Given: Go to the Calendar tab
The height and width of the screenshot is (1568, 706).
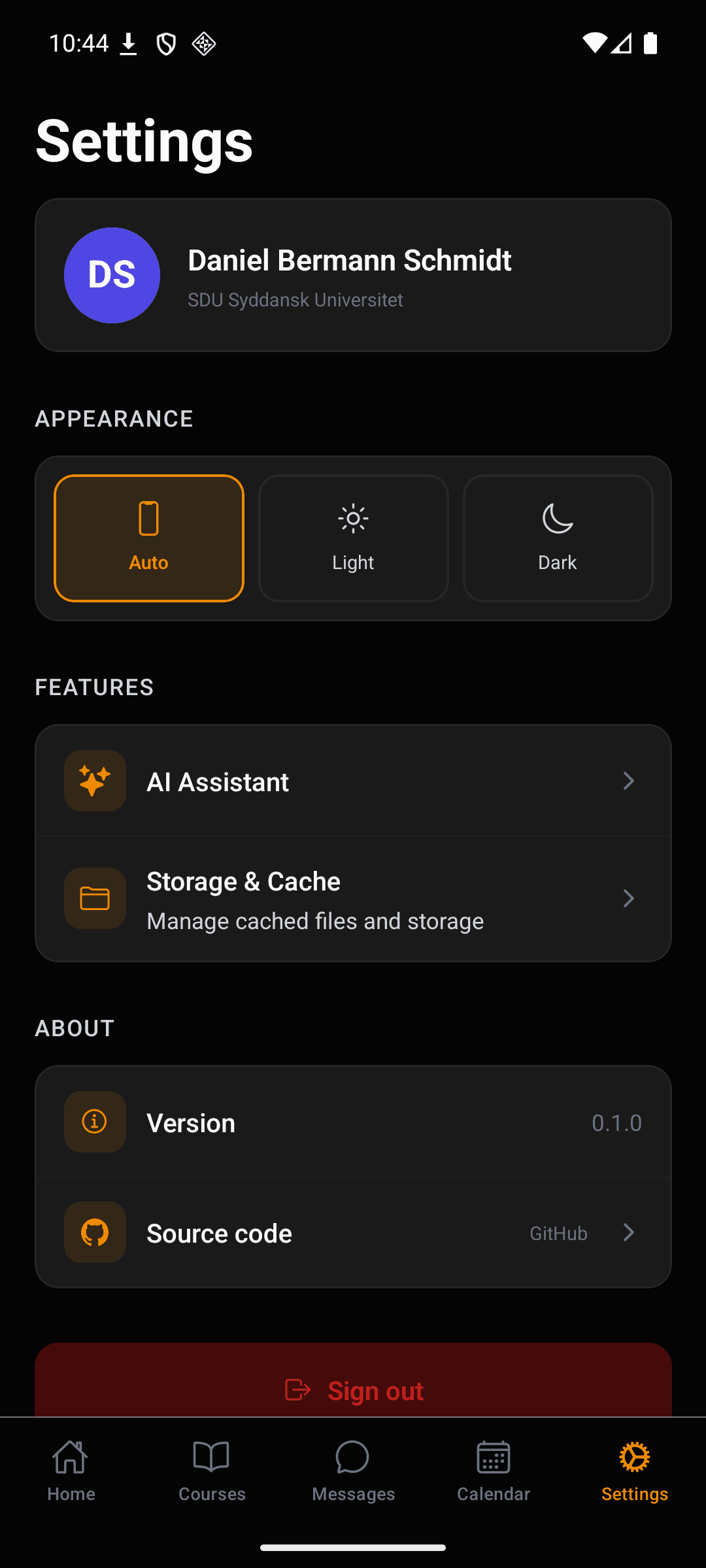Looking at the screenshot, I should click(x=494, y=1470).
